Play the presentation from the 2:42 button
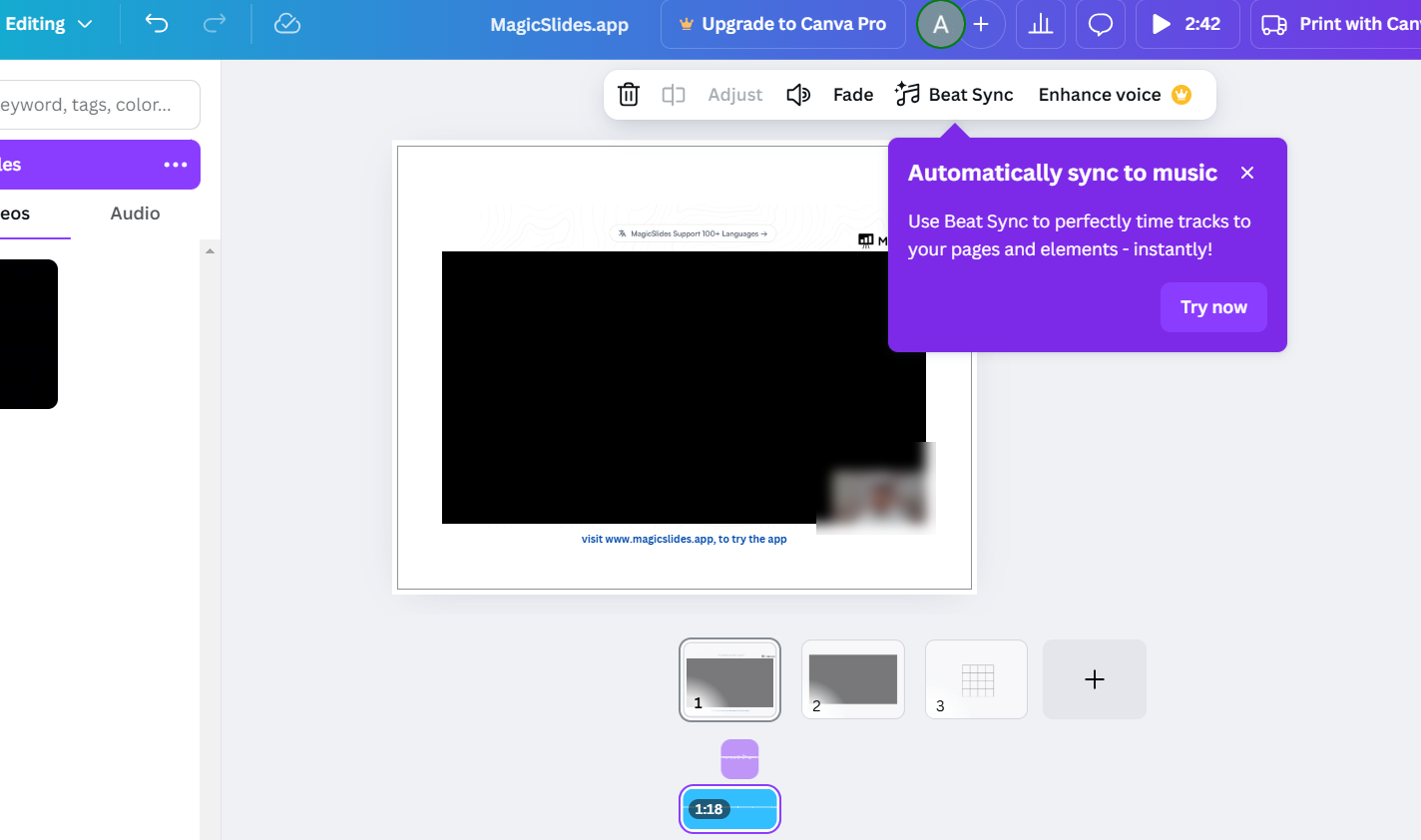 coord(1187,24)
